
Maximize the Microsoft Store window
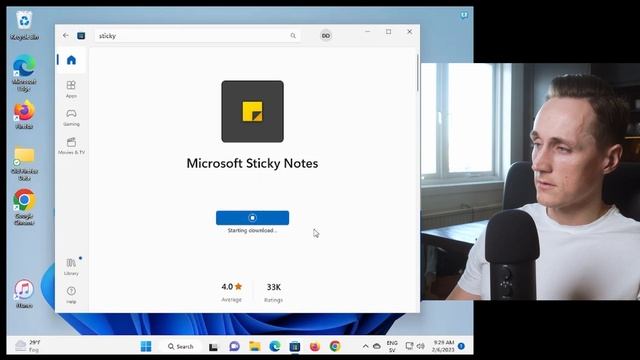point(389,31)
